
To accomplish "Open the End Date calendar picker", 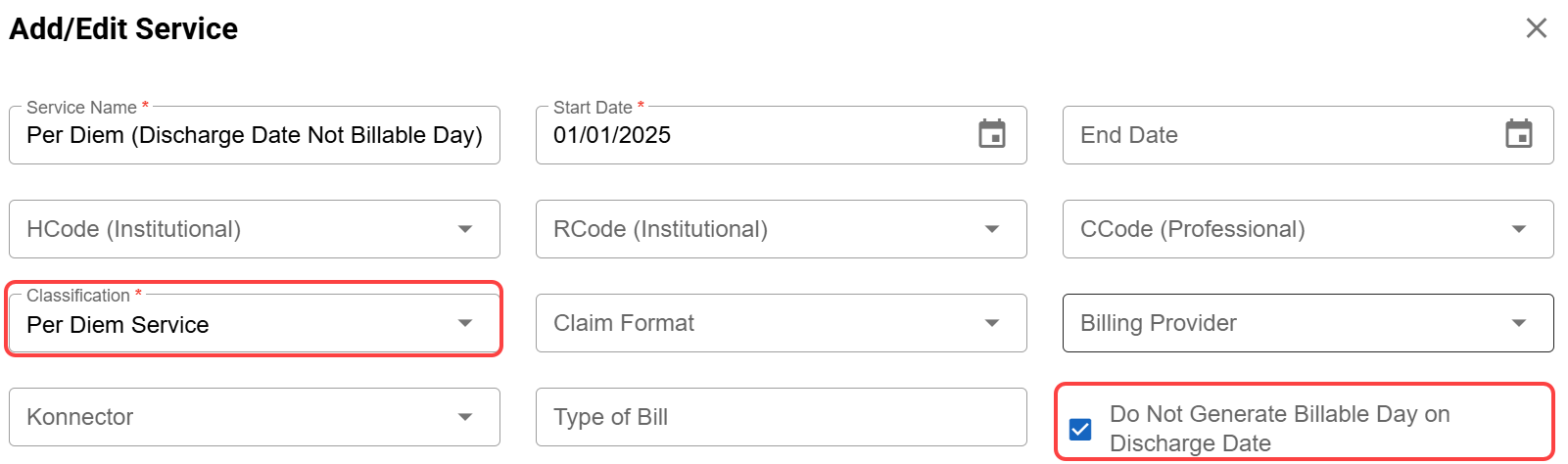I will click(x=1519, y=134).
